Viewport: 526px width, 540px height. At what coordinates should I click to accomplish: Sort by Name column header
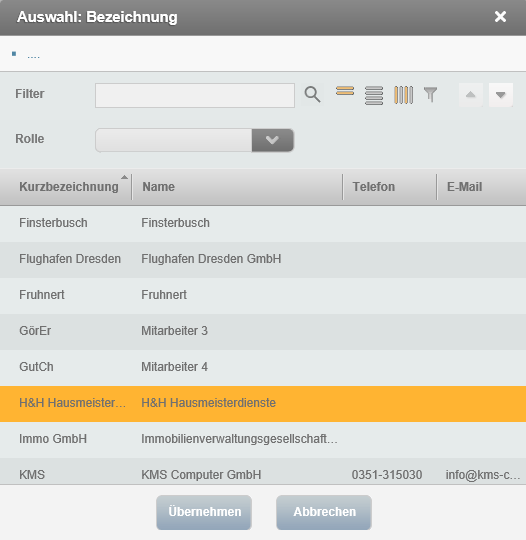(x=158, y=187)
